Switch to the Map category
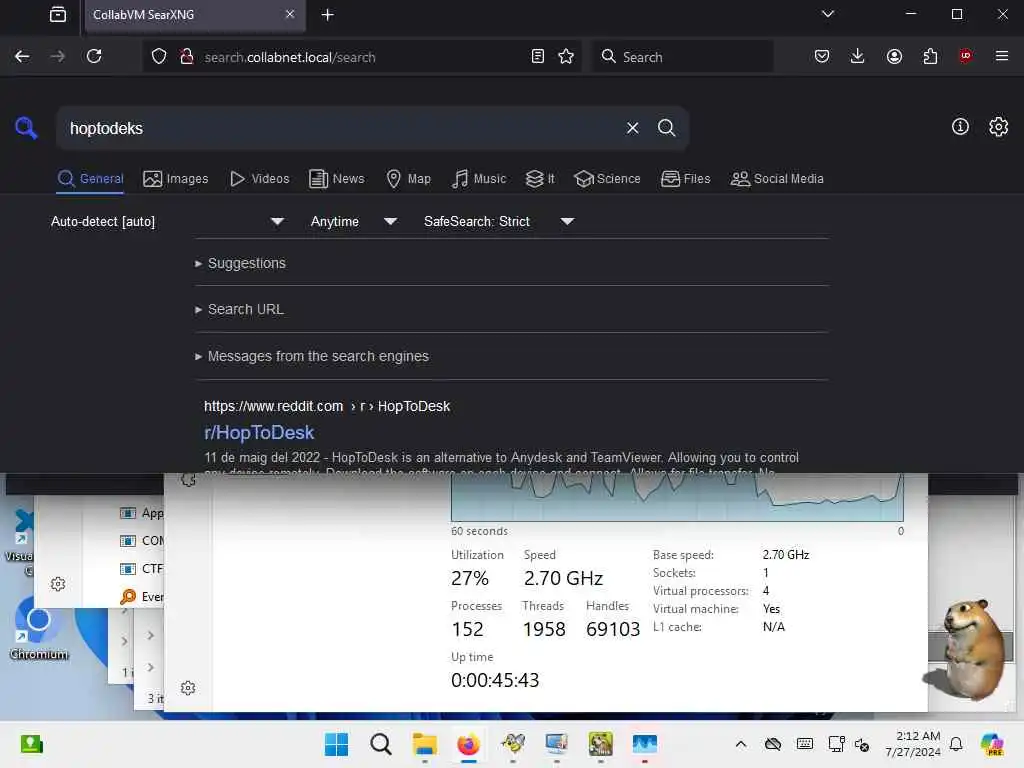Screen dimensions: 1024x768 coord(408,179)
